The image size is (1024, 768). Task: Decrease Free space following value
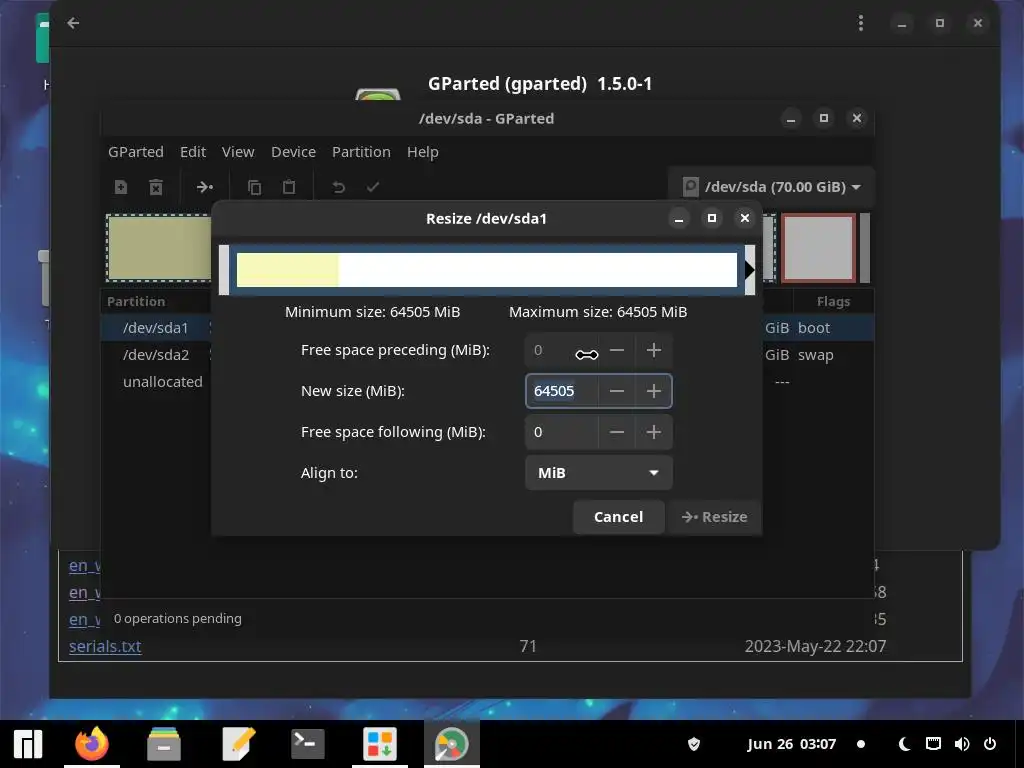pyautogui.click(x=616, y=432)
